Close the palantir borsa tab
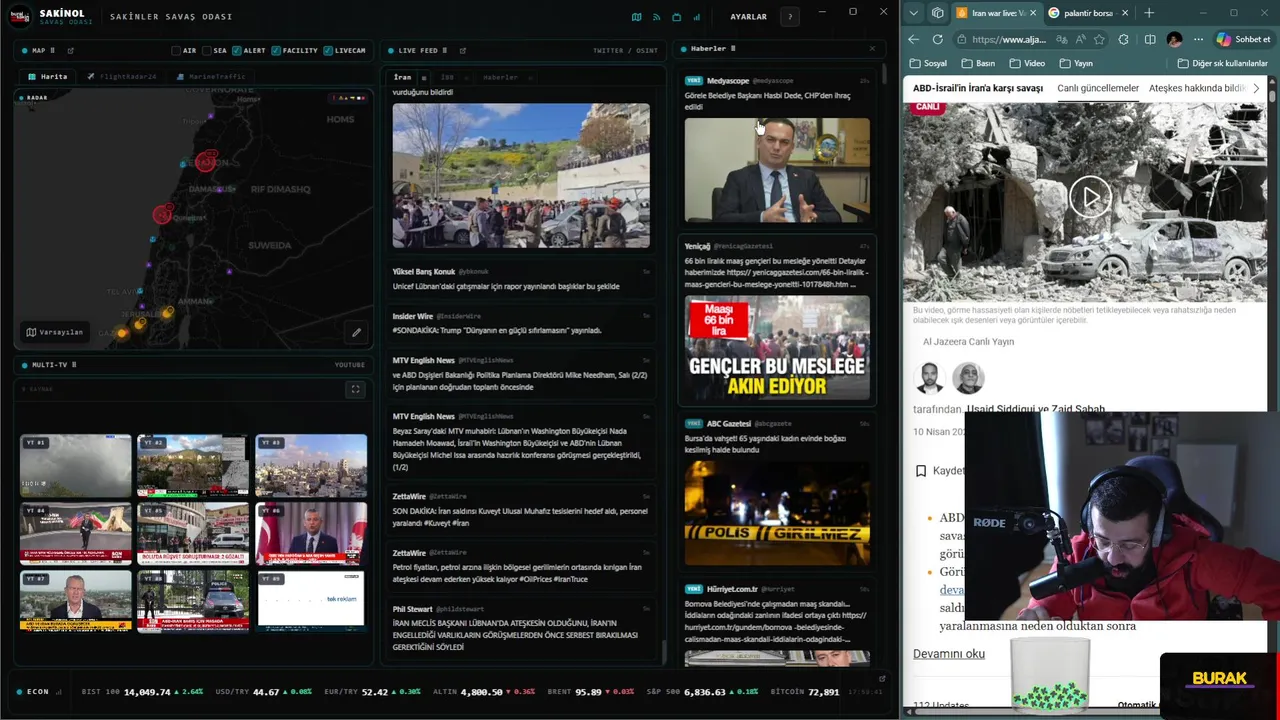The height and width of the screenshot is (720, 1280). (1125, 13)
